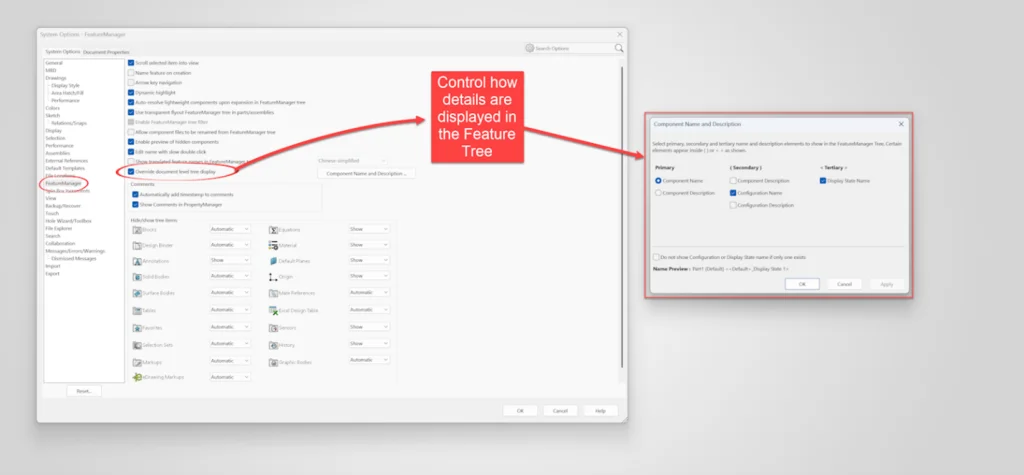Click the Excel Design Table icon
Screen dimensions: 1024x475
click(274, 310)
